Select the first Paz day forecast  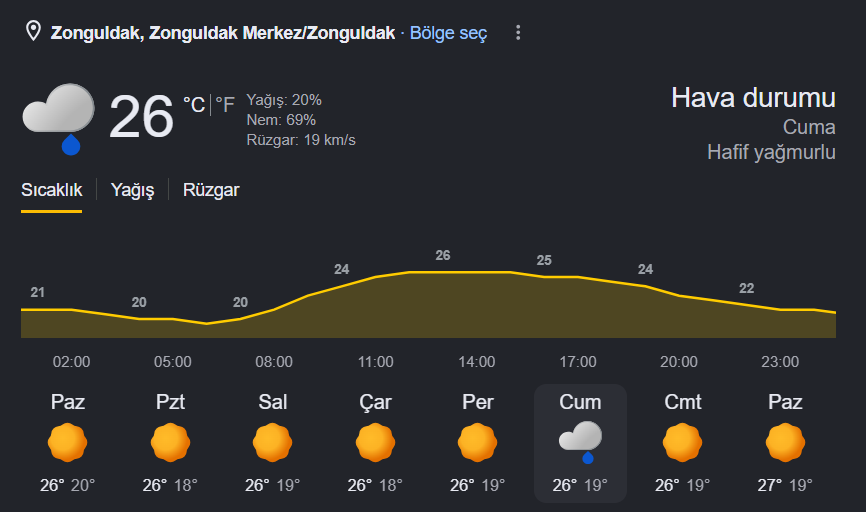point(67,443)
